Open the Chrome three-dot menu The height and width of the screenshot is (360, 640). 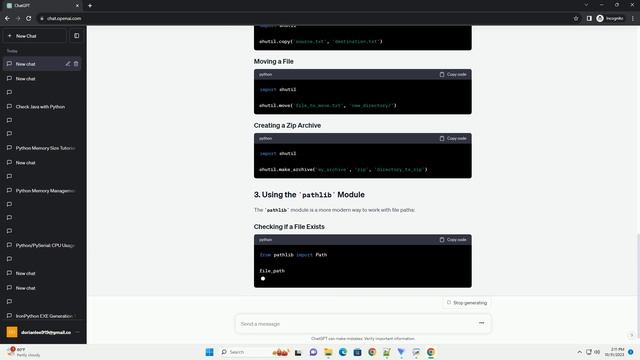[x=633, y=18]
